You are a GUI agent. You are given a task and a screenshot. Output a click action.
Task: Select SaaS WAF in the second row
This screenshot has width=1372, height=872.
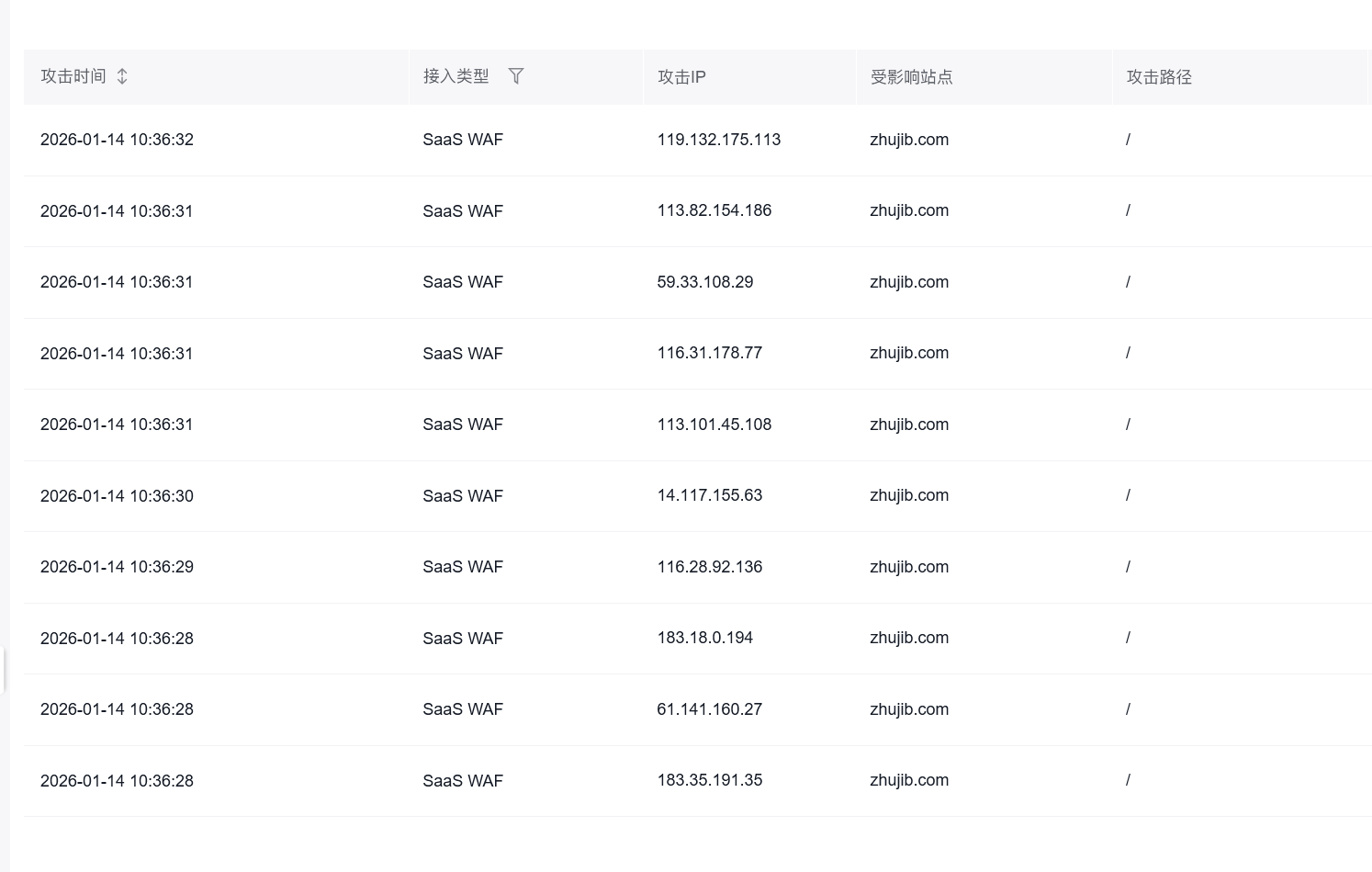click(463, 211)
